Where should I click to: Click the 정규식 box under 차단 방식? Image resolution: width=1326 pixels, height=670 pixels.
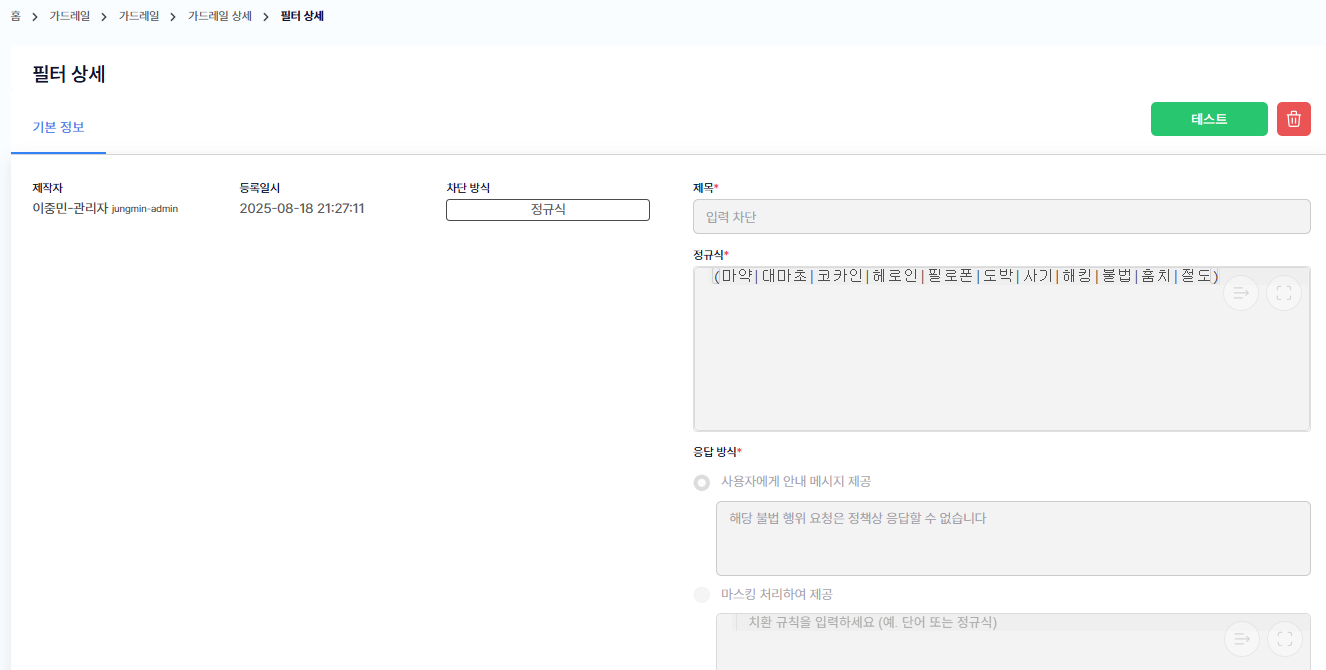click(547, 210)
